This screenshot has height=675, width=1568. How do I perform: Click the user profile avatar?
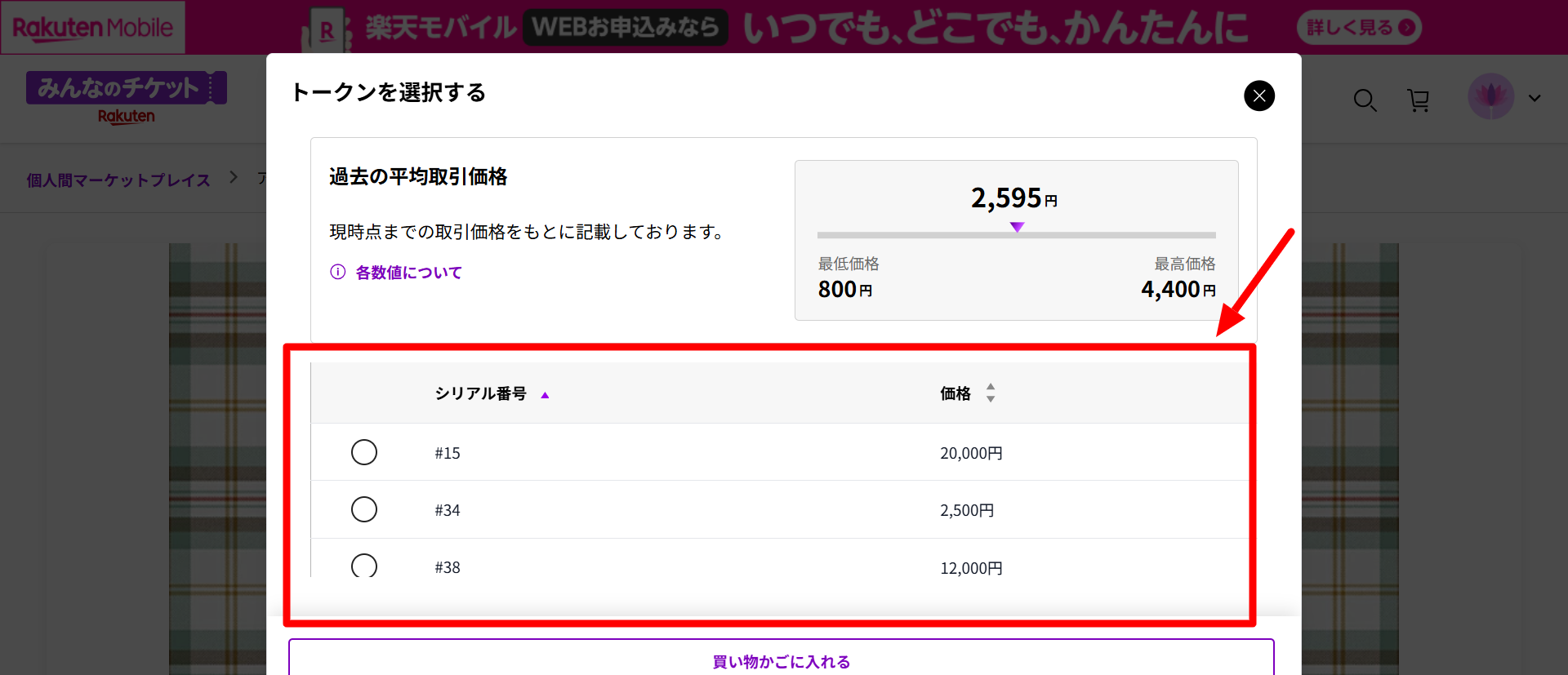[1490, 97]
